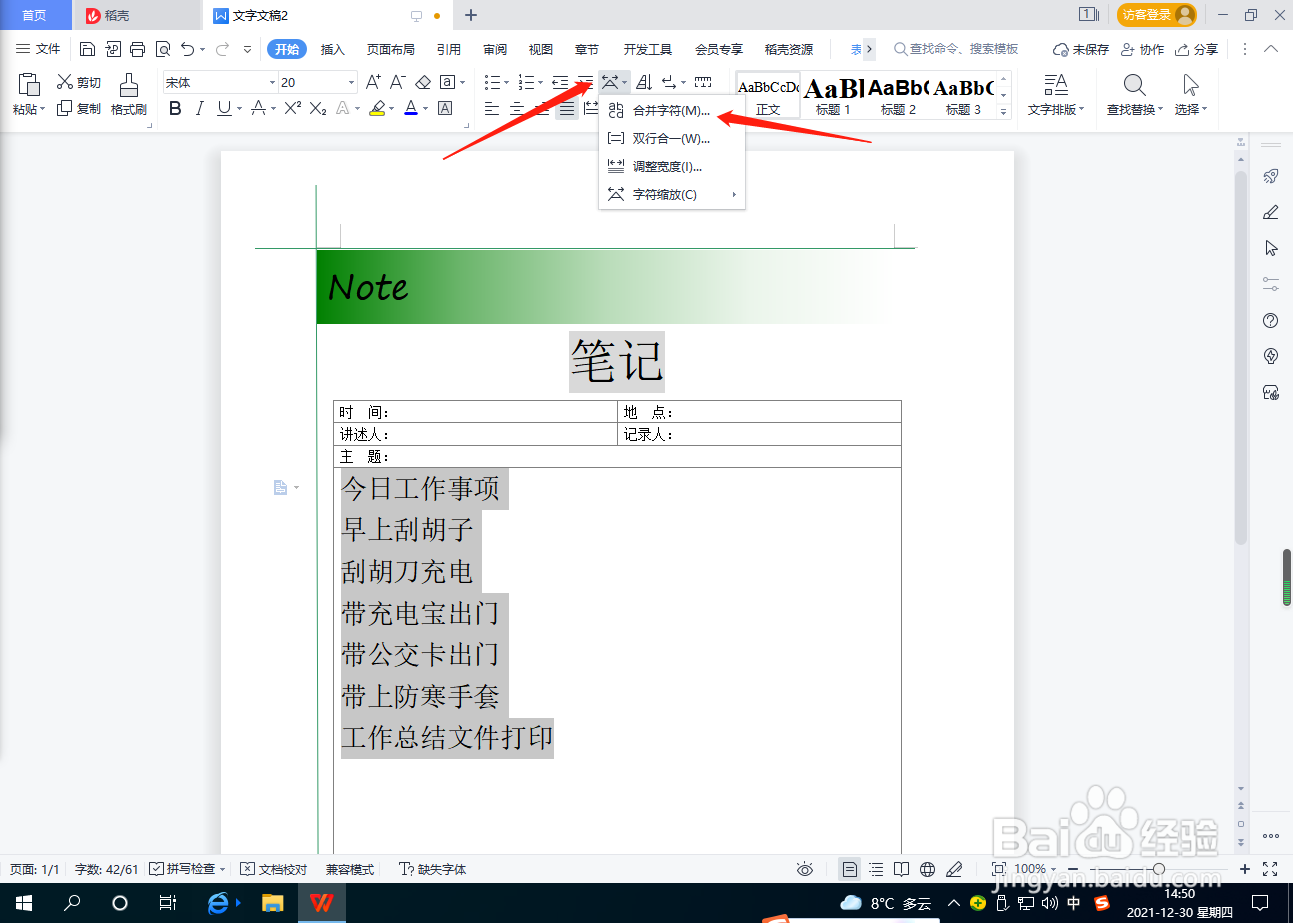Click the center align icon
Screen dimensions: 1293x923
[517, 109]
